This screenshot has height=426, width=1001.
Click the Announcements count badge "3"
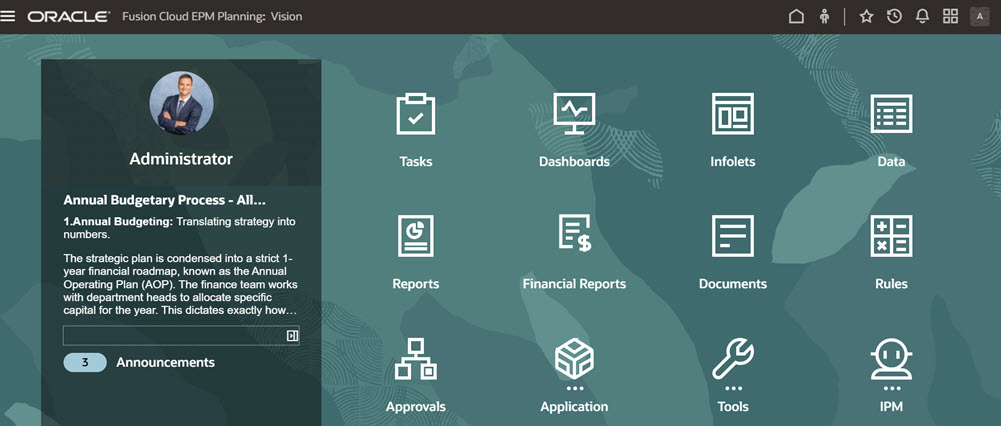coord(85,363)
